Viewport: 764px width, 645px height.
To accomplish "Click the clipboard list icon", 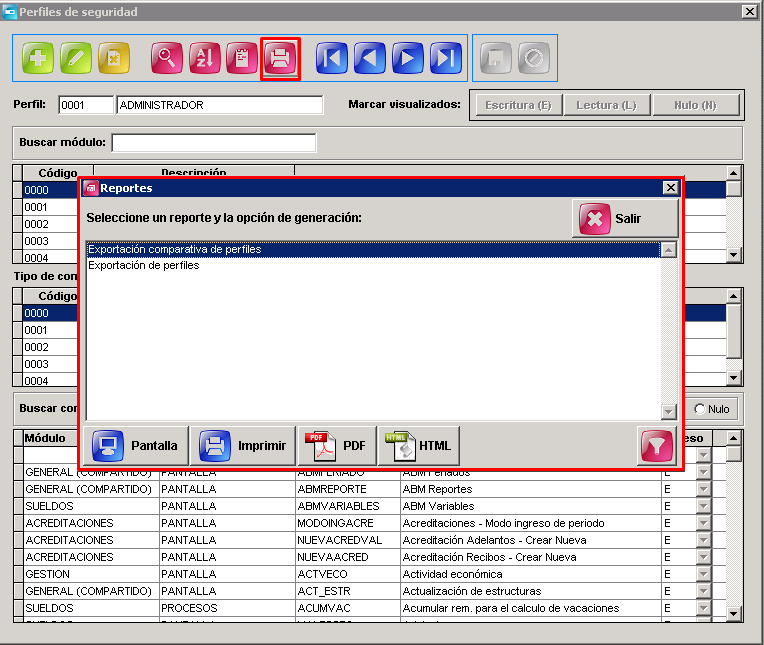I will (x=242, y=58).
